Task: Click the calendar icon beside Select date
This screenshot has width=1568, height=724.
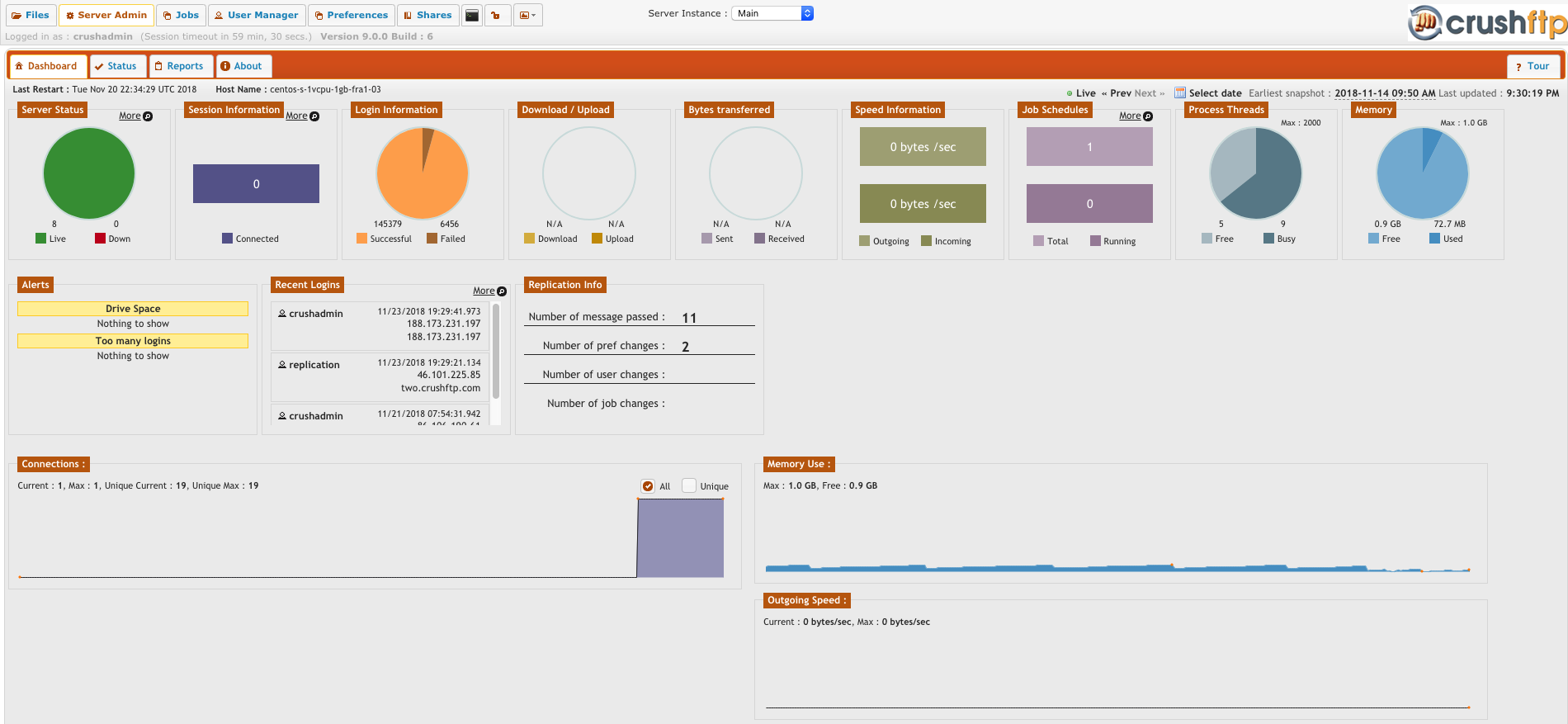Action: coord(1180,93)
